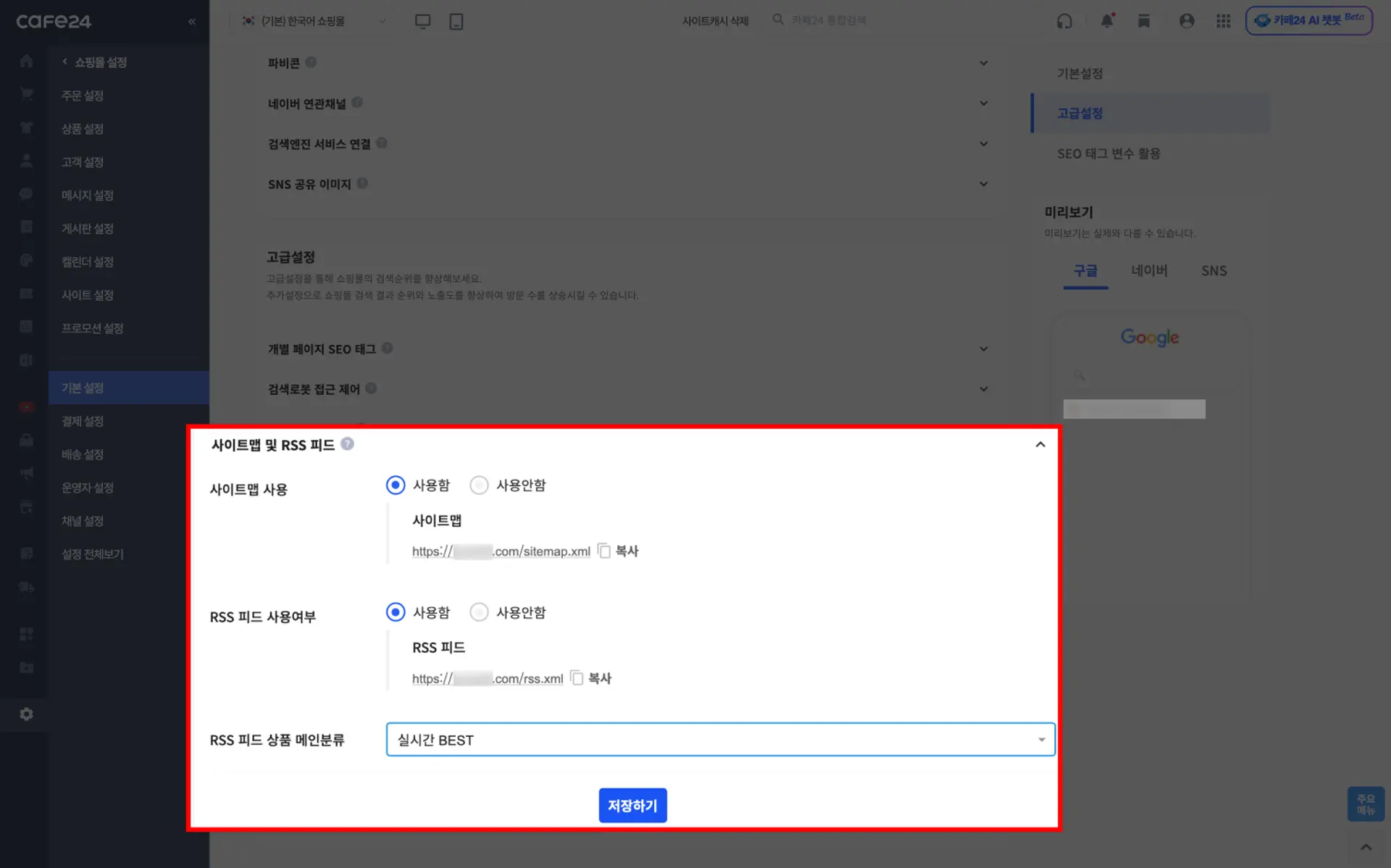Expand the 개별 페이지 SEO 태그 section
The width and height of the screenshot is (1391, 868).
tap(984, 349)
